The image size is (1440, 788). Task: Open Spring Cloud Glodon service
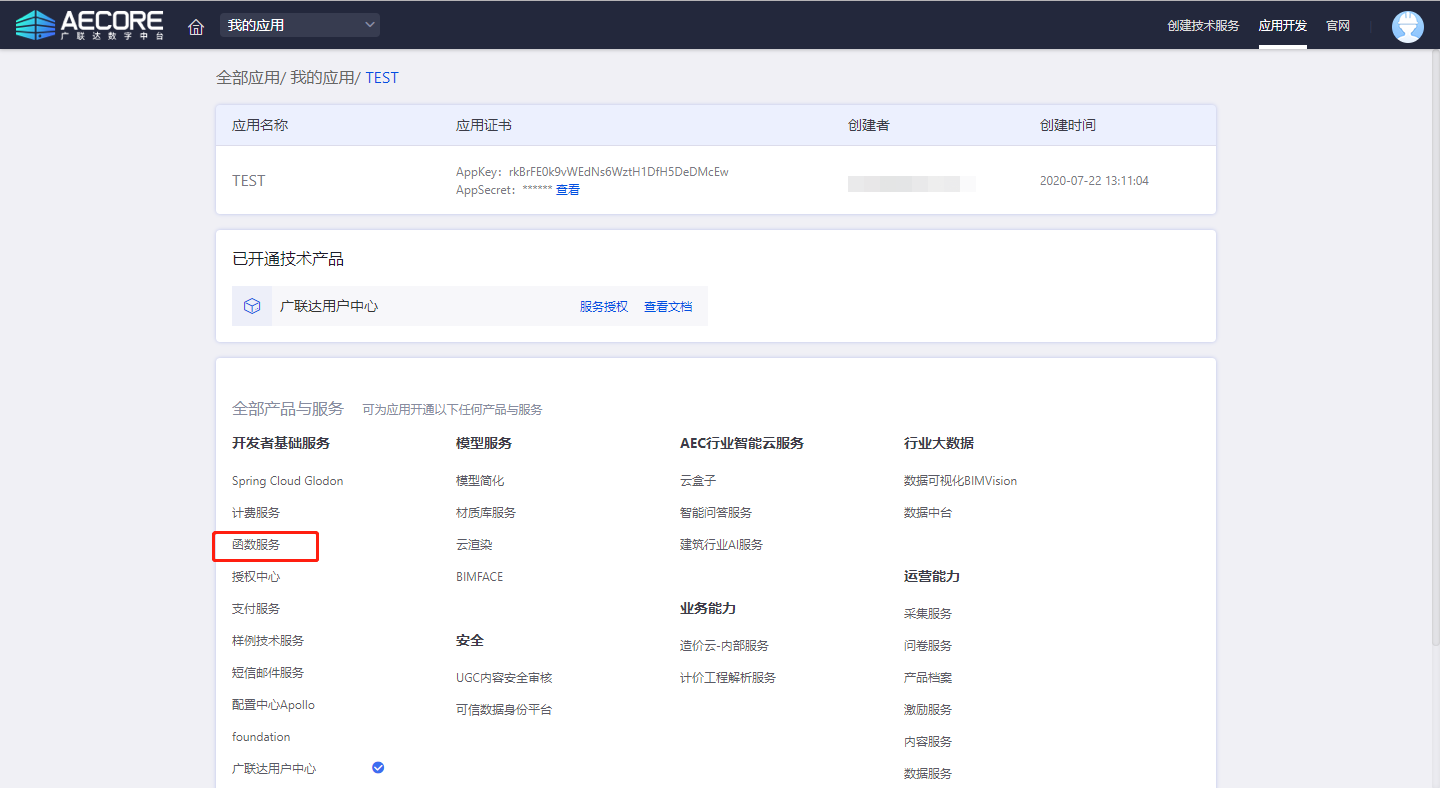[x=287, y=481]
